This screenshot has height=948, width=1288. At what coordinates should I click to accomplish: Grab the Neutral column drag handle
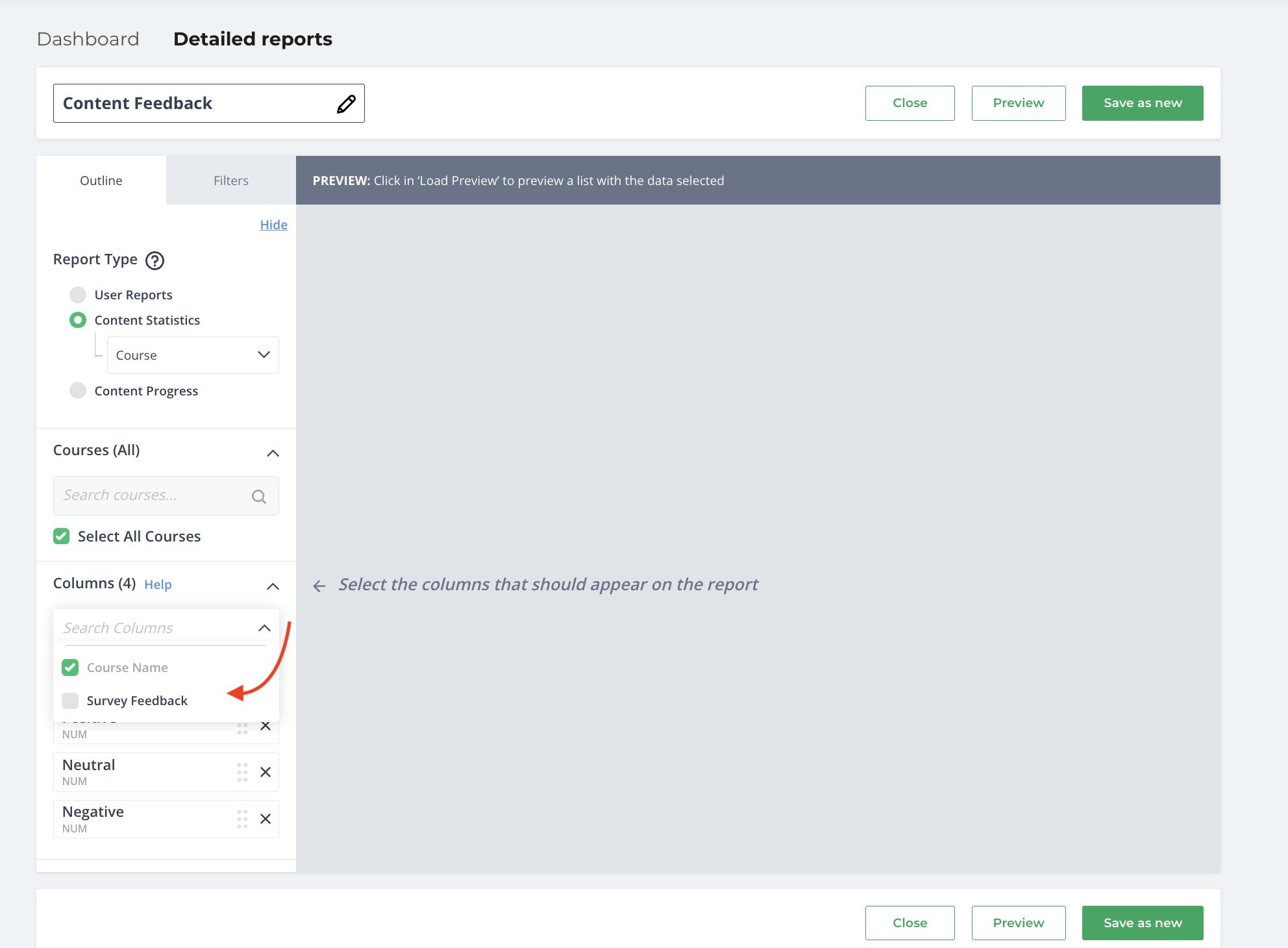[242, 772]
